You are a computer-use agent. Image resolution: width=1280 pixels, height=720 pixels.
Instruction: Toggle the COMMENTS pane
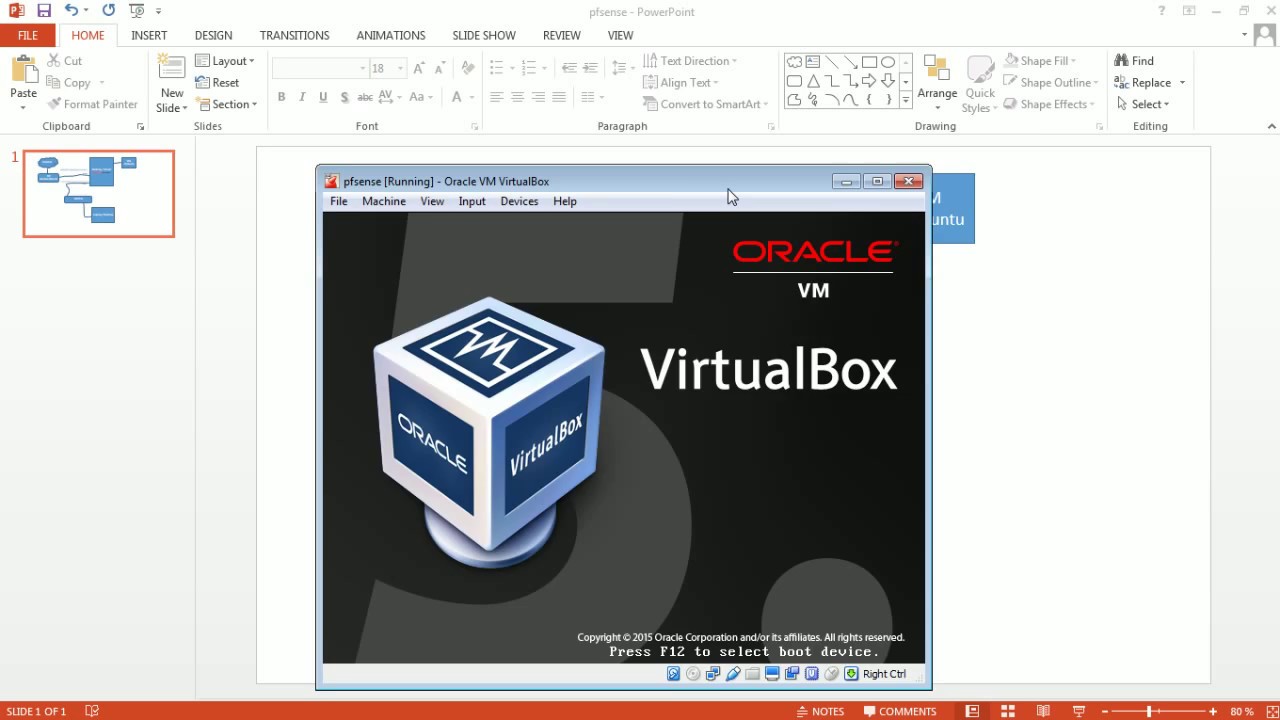899,711
